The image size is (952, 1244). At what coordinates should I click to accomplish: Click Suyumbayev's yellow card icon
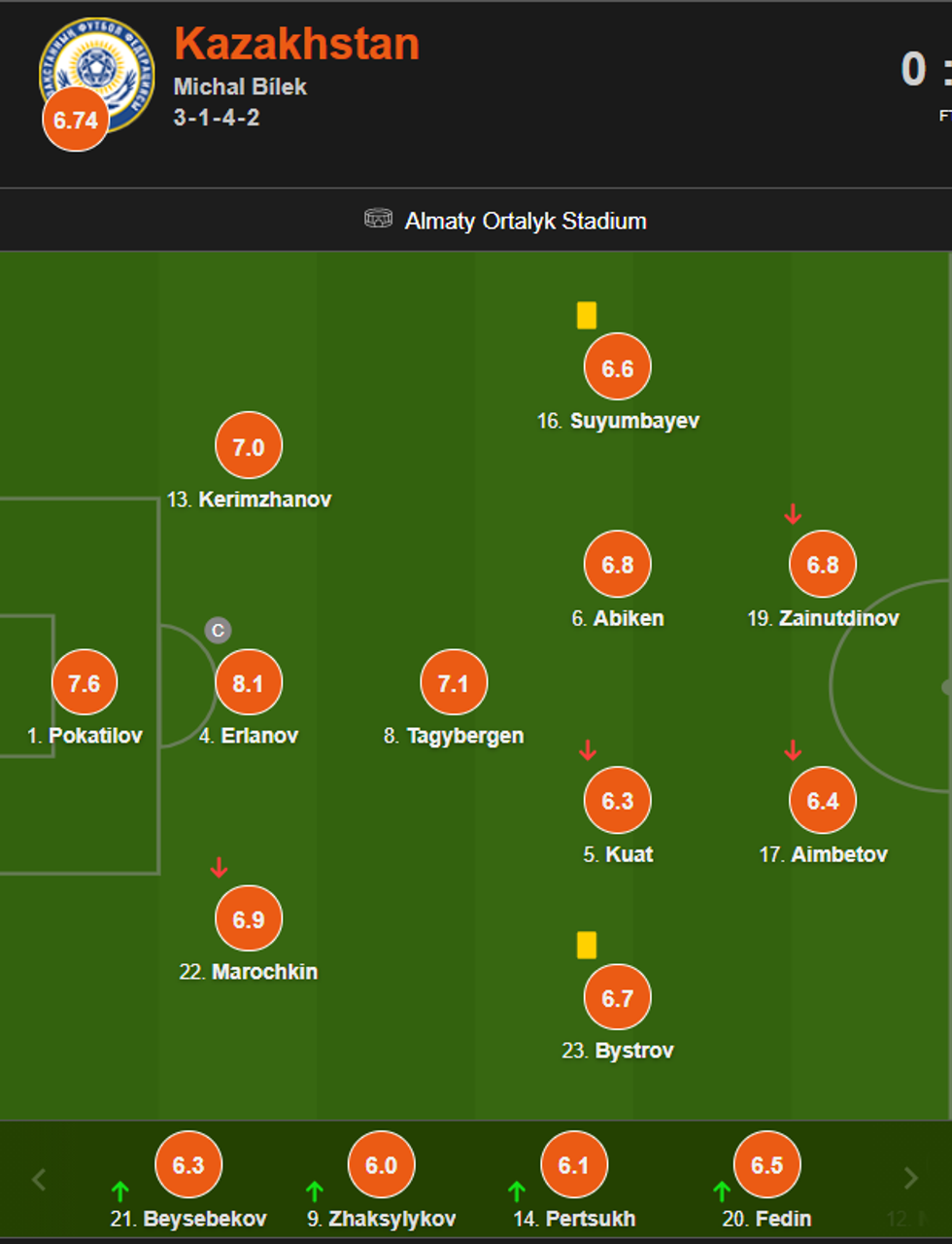pyautogui.click(x=587, y=315)
